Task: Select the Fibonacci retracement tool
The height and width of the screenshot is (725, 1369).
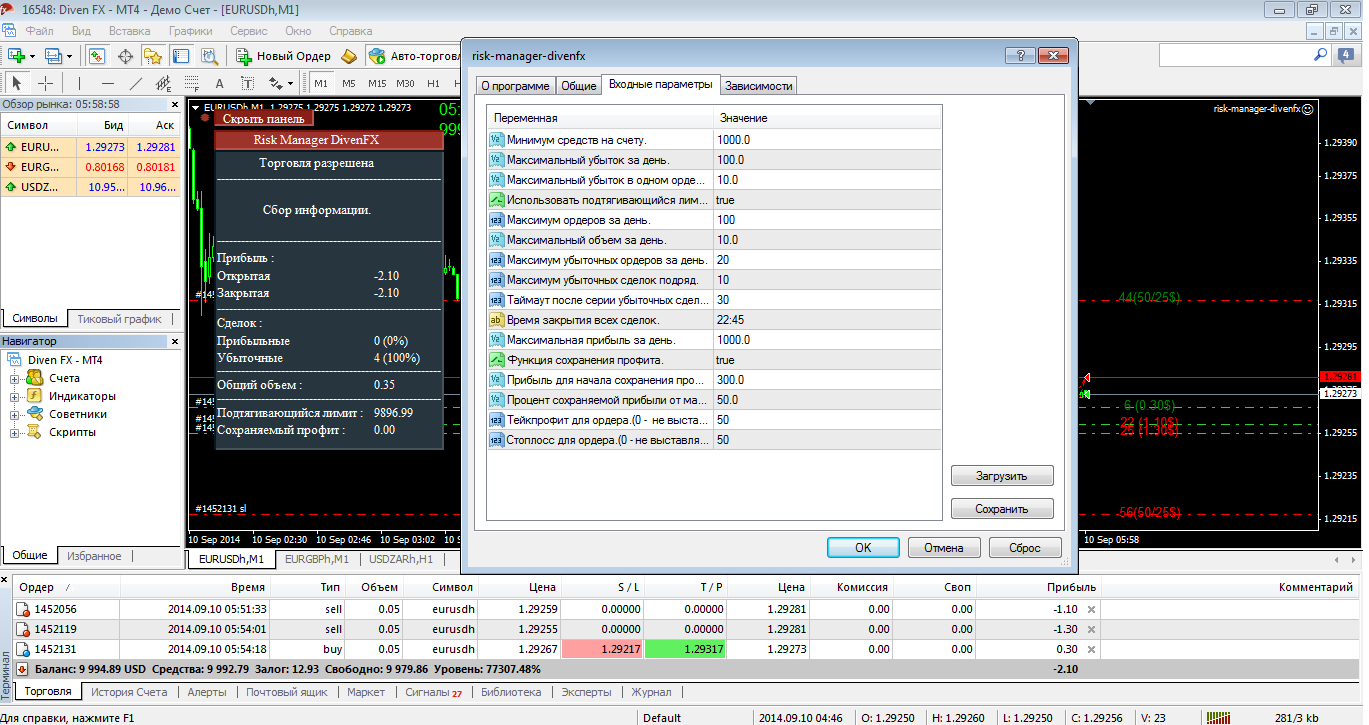Action: [192, 83]
